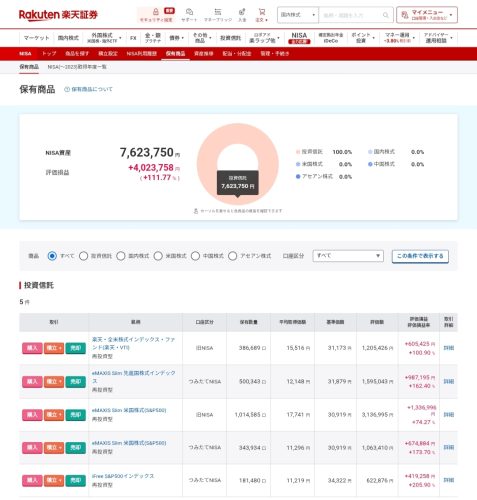Open the 国内株式 nav menu item
Screen dimensions: 477x500
click(x=68, y=38)
